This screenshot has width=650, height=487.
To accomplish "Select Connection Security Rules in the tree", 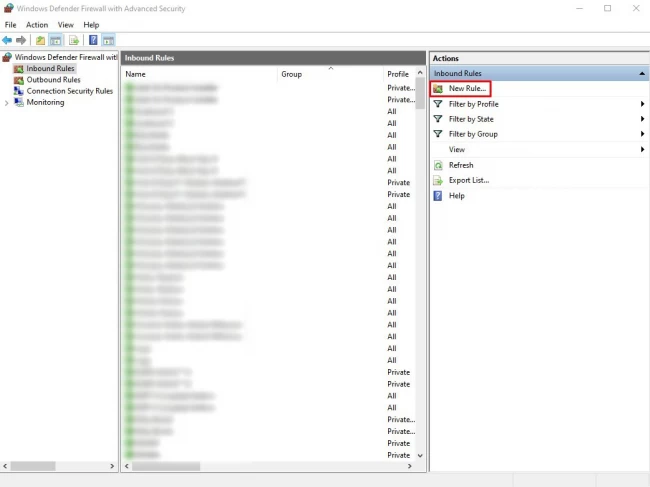I will tap(70, 91).
